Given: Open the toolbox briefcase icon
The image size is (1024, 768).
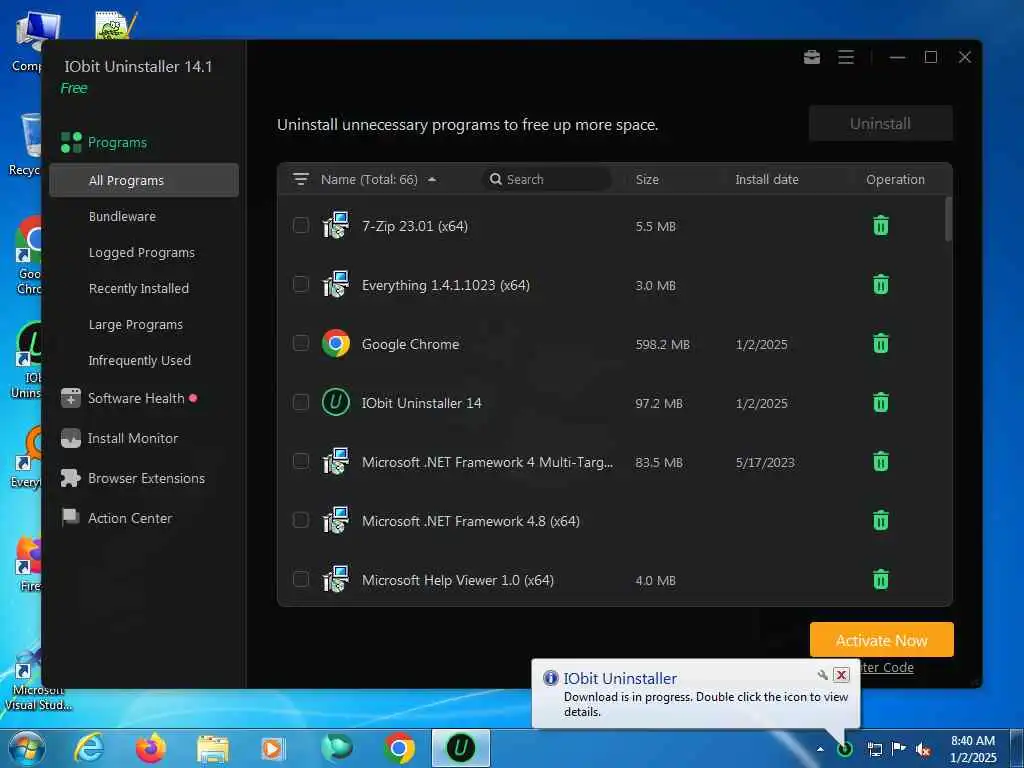Looking at the screenshot, I should coord(812,57).
